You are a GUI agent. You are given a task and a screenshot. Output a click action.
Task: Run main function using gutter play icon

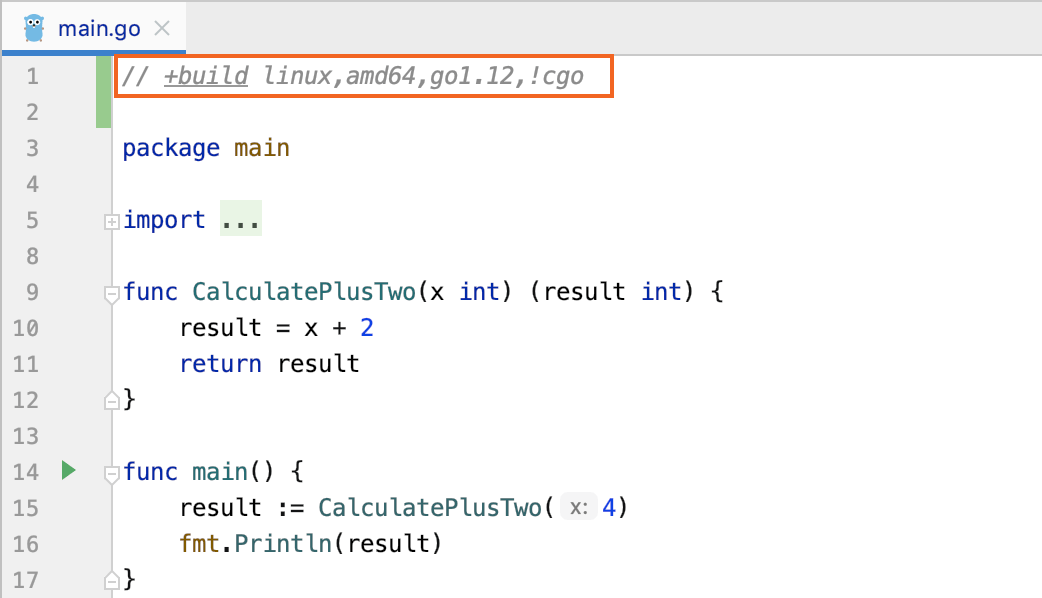click(x=68, y=470)
